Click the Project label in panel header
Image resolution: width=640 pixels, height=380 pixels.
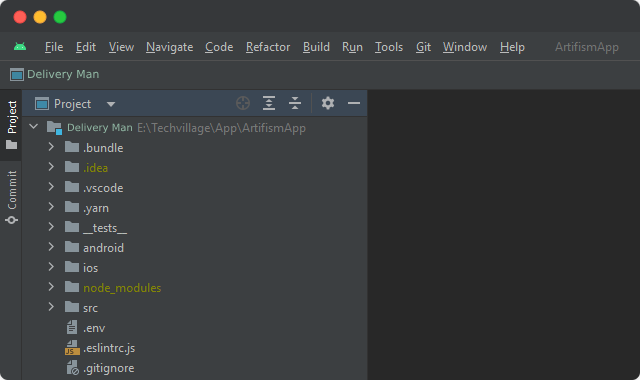pyautogui.click(x=72, y=104)
